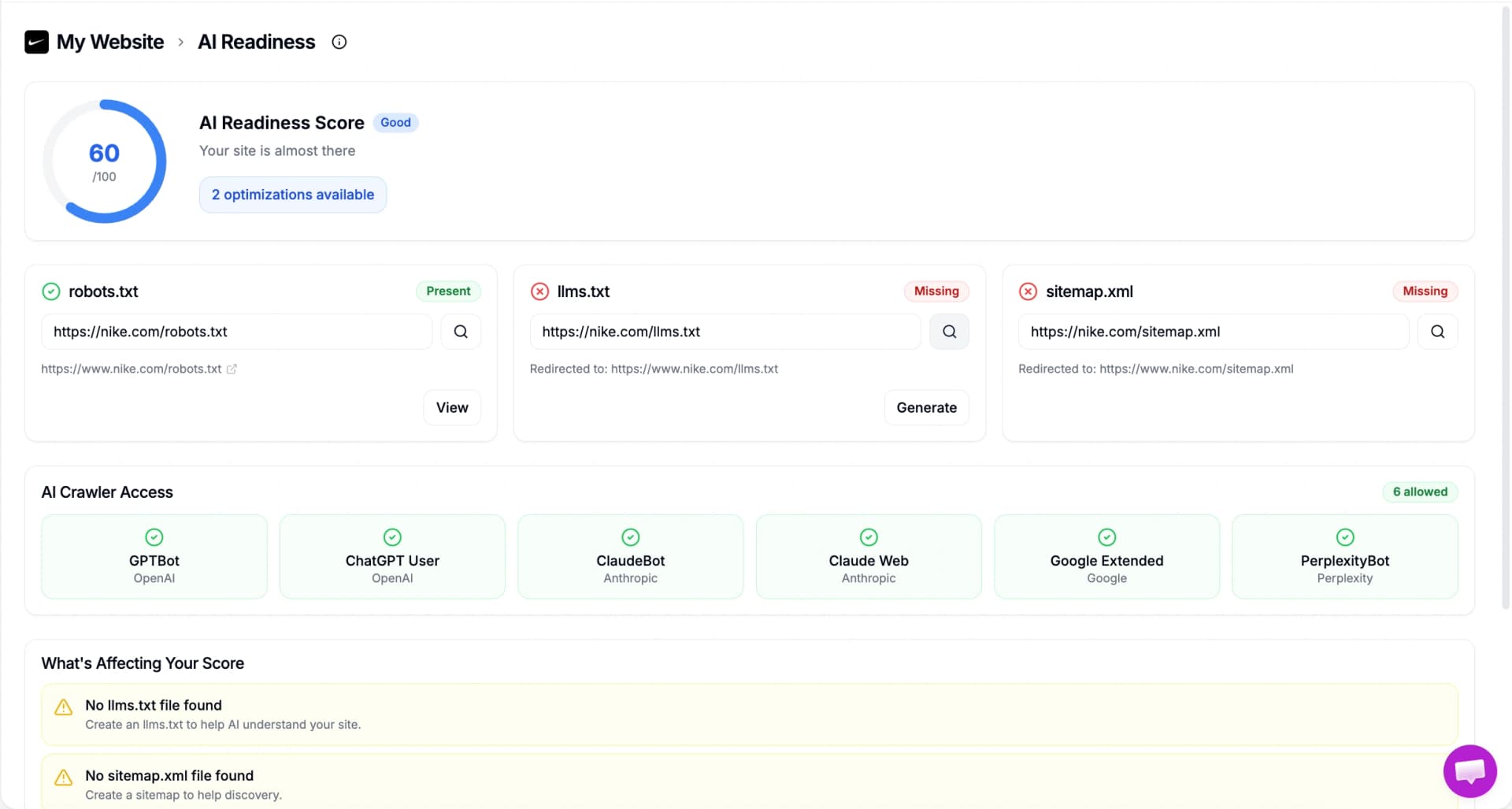The height and width of the screenshot is (809, 1512).
Task: Click the No llms.txt file found notice
Action: point(750,714)
